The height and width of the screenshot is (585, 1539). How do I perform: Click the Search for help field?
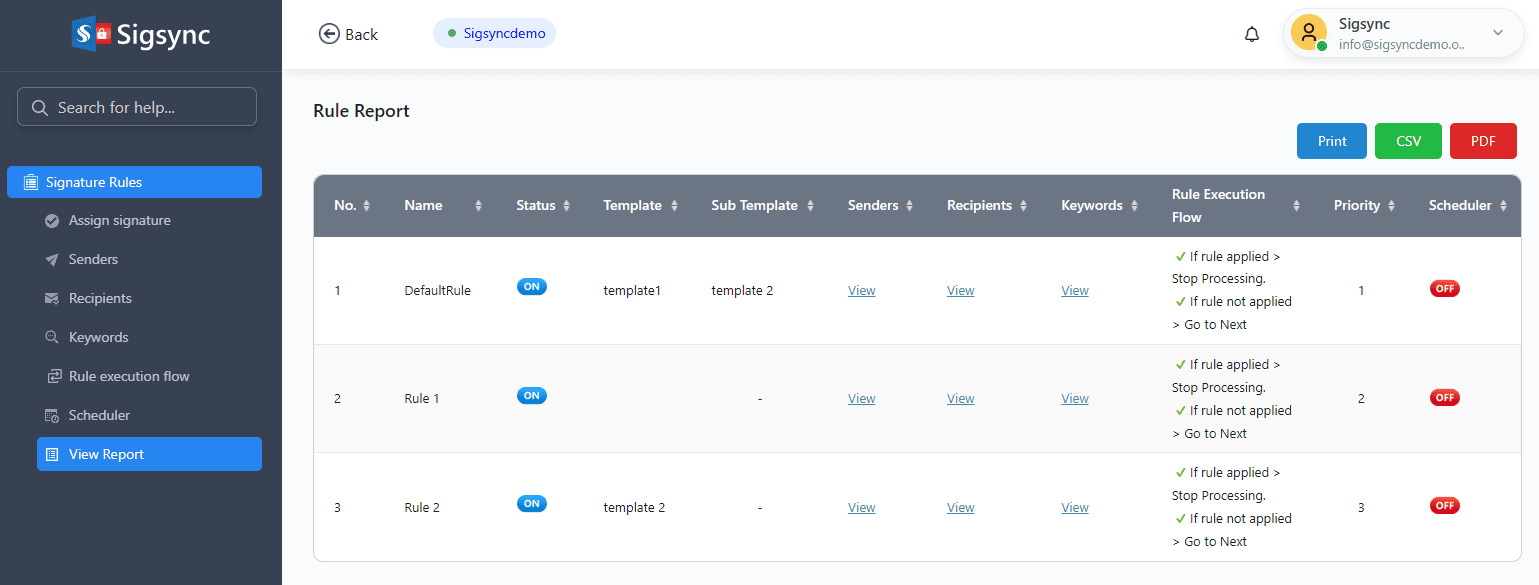pos(137,108)
